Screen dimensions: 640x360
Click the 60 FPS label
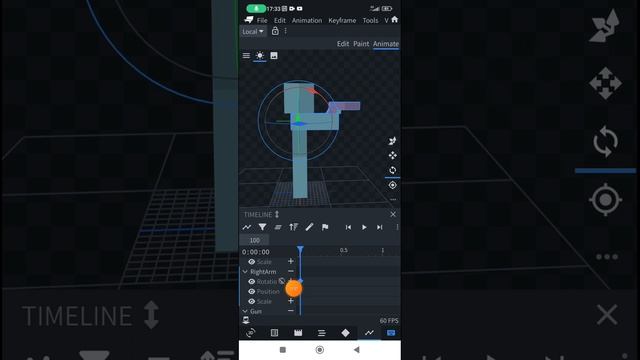click(389, 321)
